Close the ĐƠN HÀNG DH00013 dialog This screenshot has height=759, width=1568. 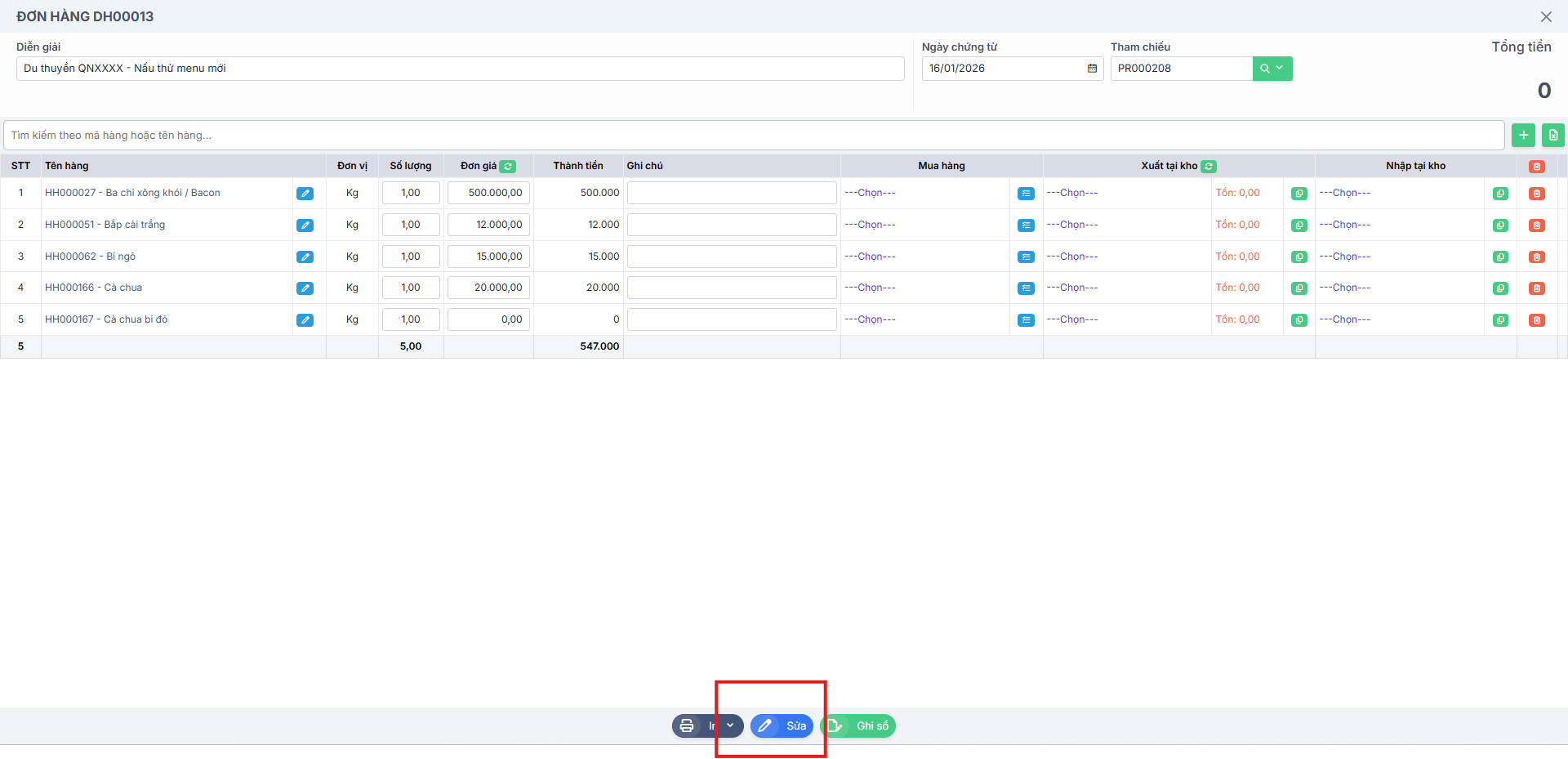(1546, 16)
